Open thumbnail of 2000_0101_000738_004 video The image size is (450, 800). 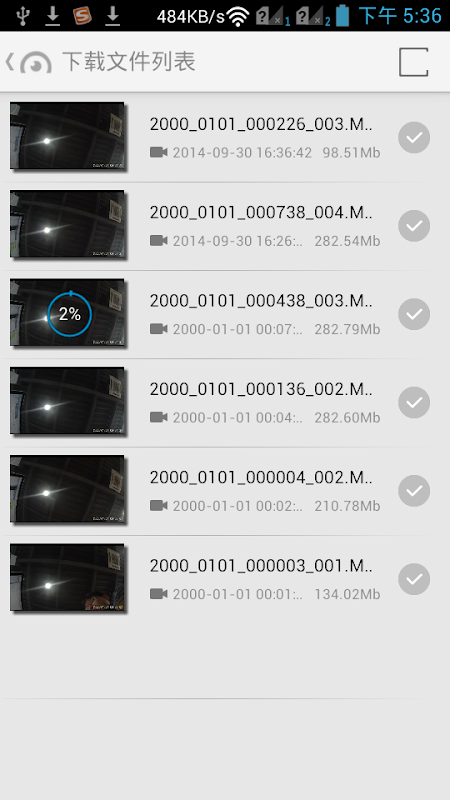[67, 224]
